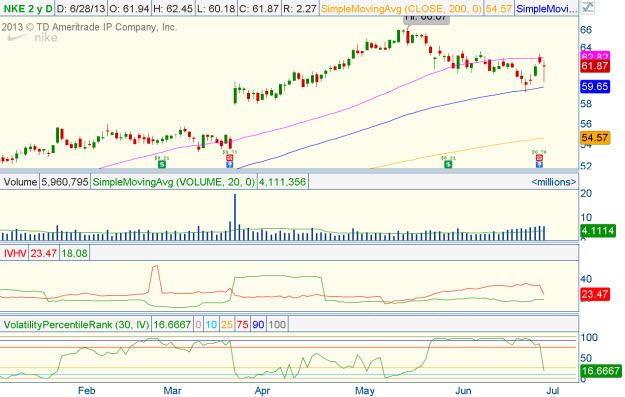Click the Hi: 66.07 high price bubble
The width and height of the screenshot is (625, 397).
coord(426,19)
